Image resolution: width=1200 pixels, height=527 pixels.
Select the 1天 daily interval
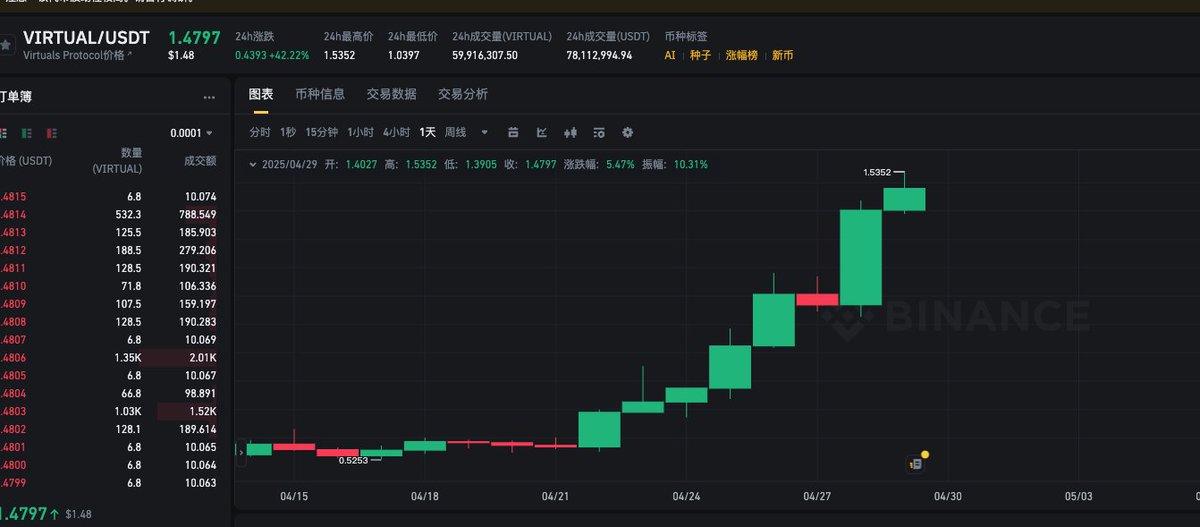(x=427, y=132)
